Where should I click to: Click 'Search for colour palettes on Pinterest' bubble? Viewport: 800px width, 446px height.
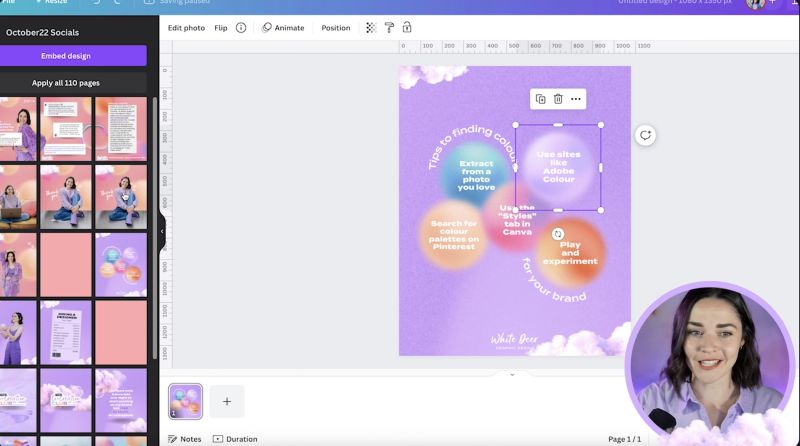(453, 235)
